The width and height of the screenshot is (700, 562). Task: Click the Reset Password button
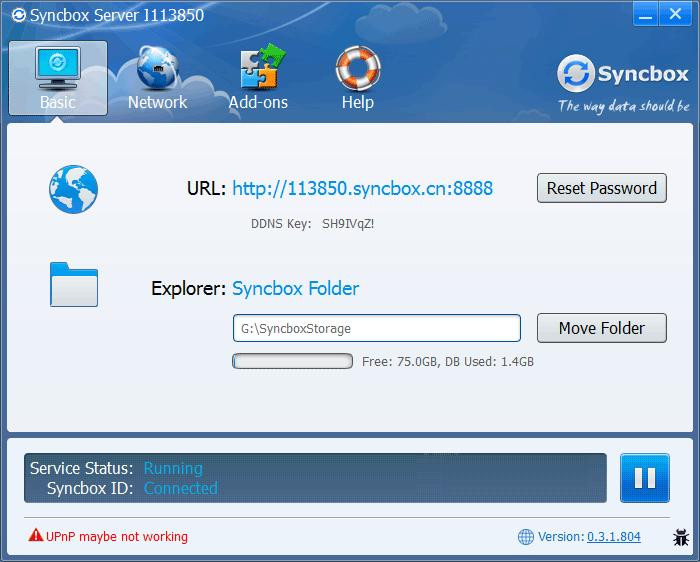tap(602, 188)
